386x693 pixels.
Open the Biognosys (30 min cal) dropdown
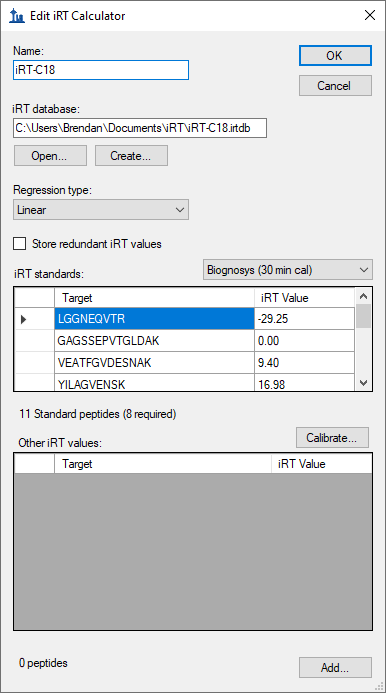click(x=288, y=270)
